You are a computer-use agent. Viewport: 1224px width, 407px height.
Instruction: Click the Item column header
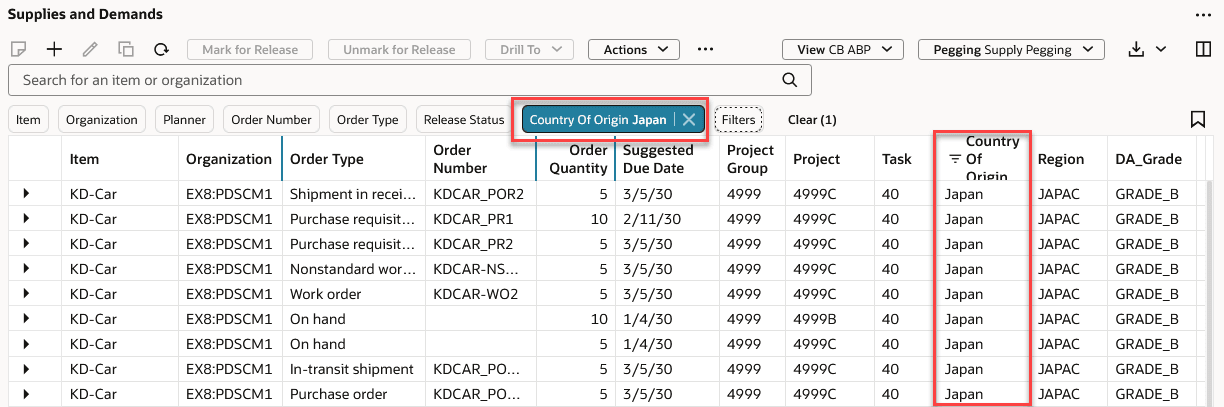120,159
